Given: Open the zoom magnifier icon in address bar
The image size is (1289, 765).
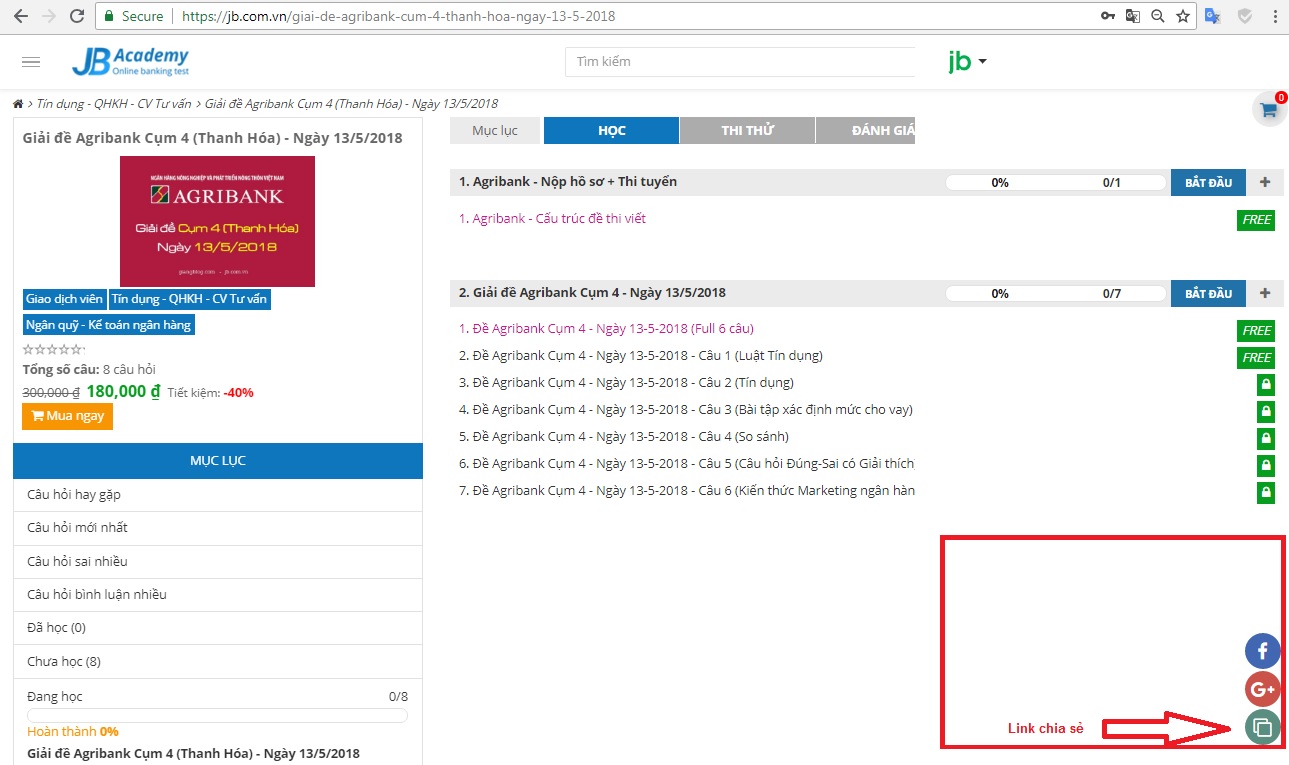Looking at the screenshot, I should click(1158, 16).
